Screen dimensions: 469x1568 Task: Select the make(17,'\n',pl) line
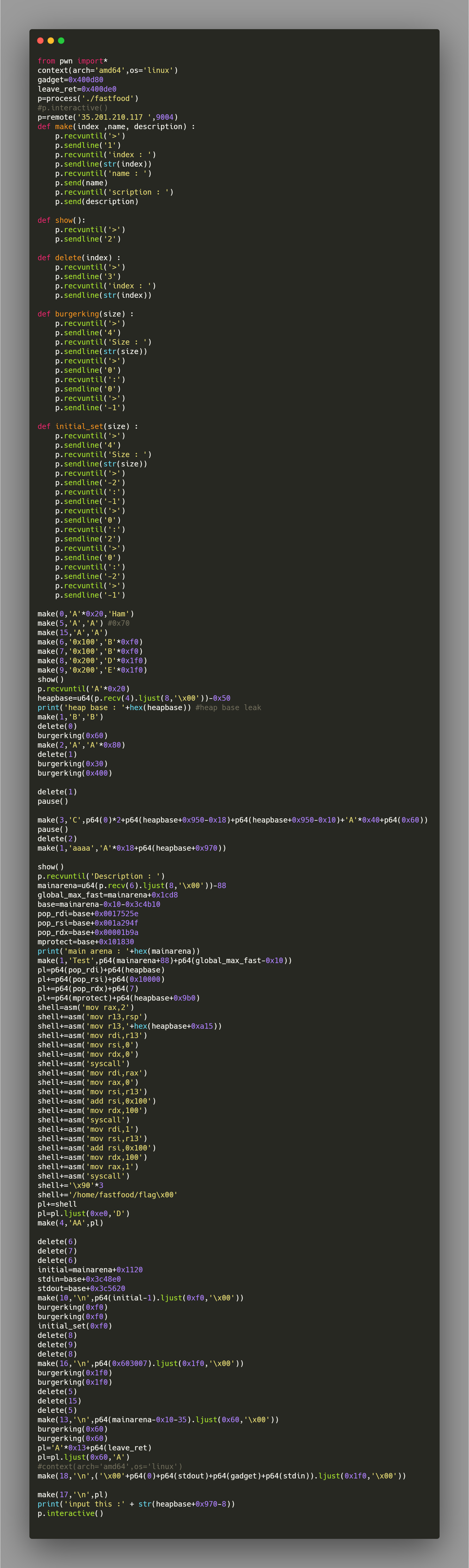[x=72, y=1494]
